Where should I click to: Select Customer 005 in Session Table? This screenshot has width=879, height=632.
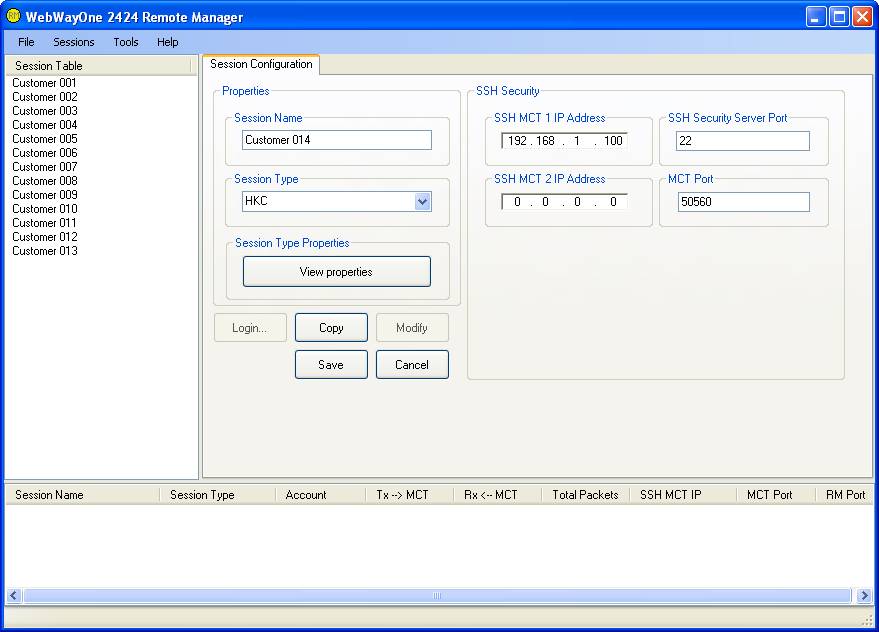45,139
